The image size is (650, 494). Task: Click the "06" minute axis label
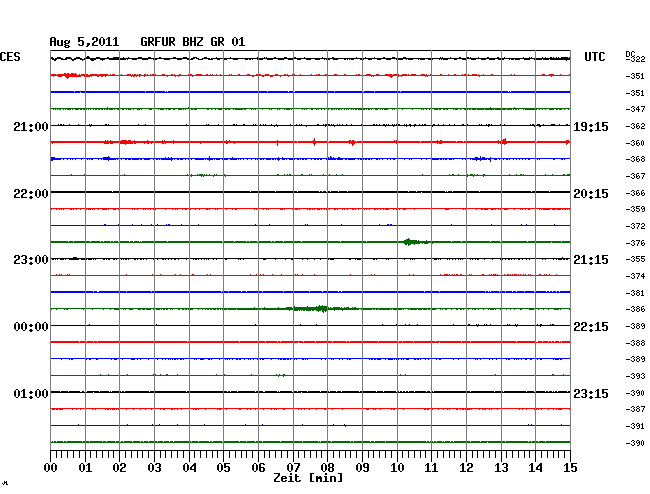coord(258,468)
